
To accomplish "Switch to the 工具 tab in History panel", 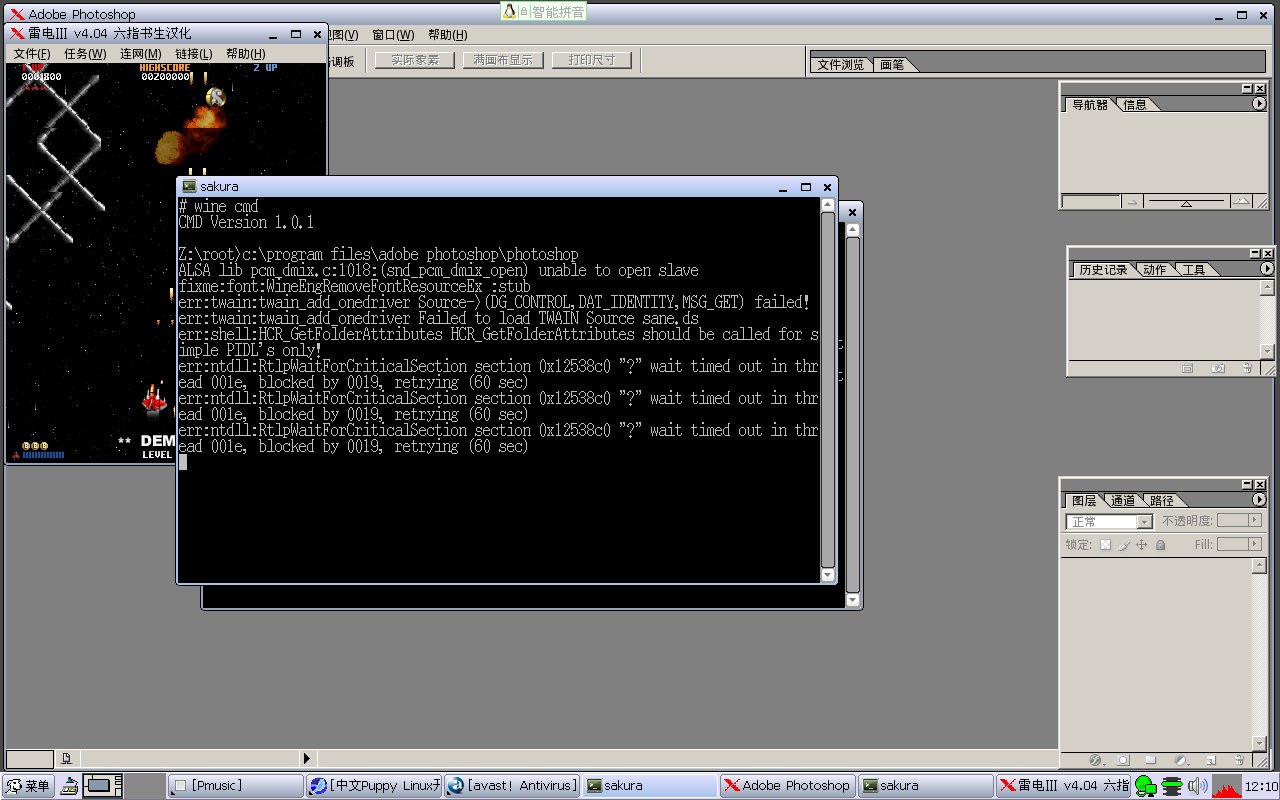I will pos(1193,270).
